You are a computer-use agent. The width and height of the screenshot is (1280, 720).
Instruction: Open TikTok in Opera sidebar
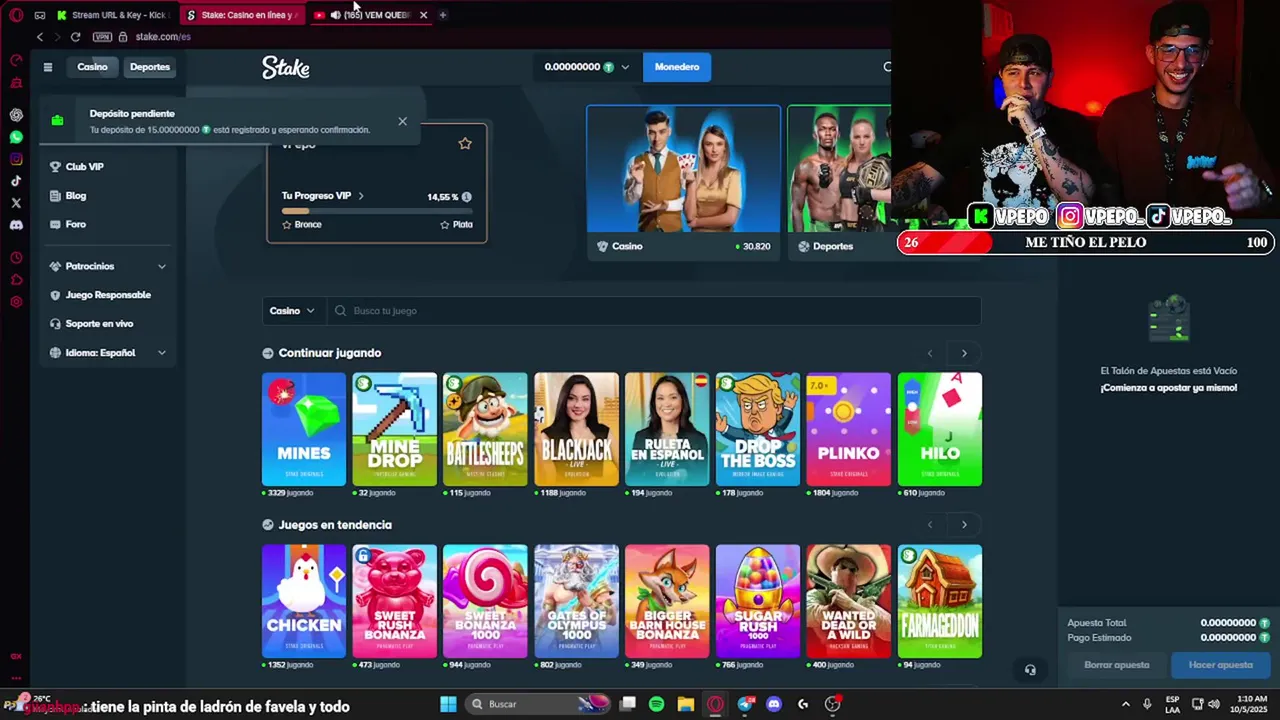coord(16,181)
